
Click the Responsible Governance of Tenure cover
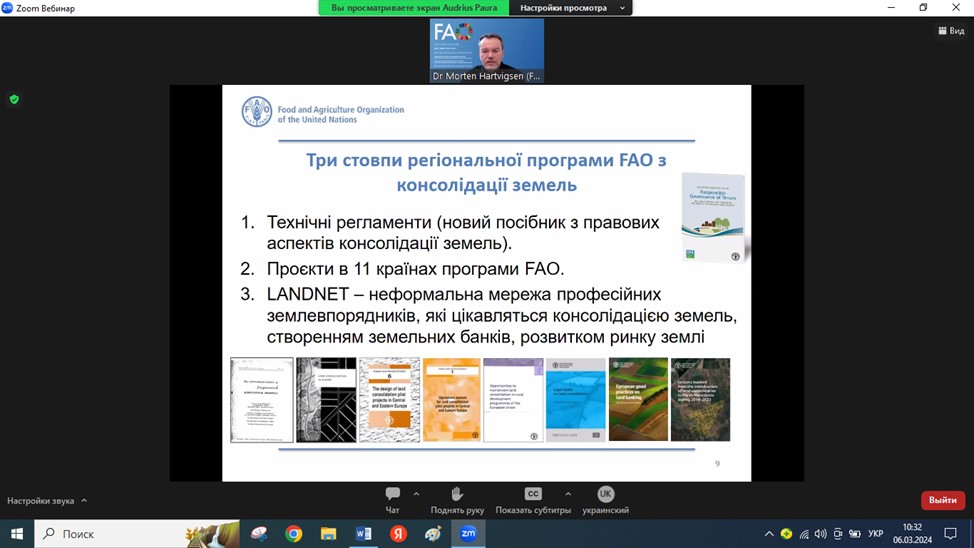pyautogui.click(x=712, y=217)
